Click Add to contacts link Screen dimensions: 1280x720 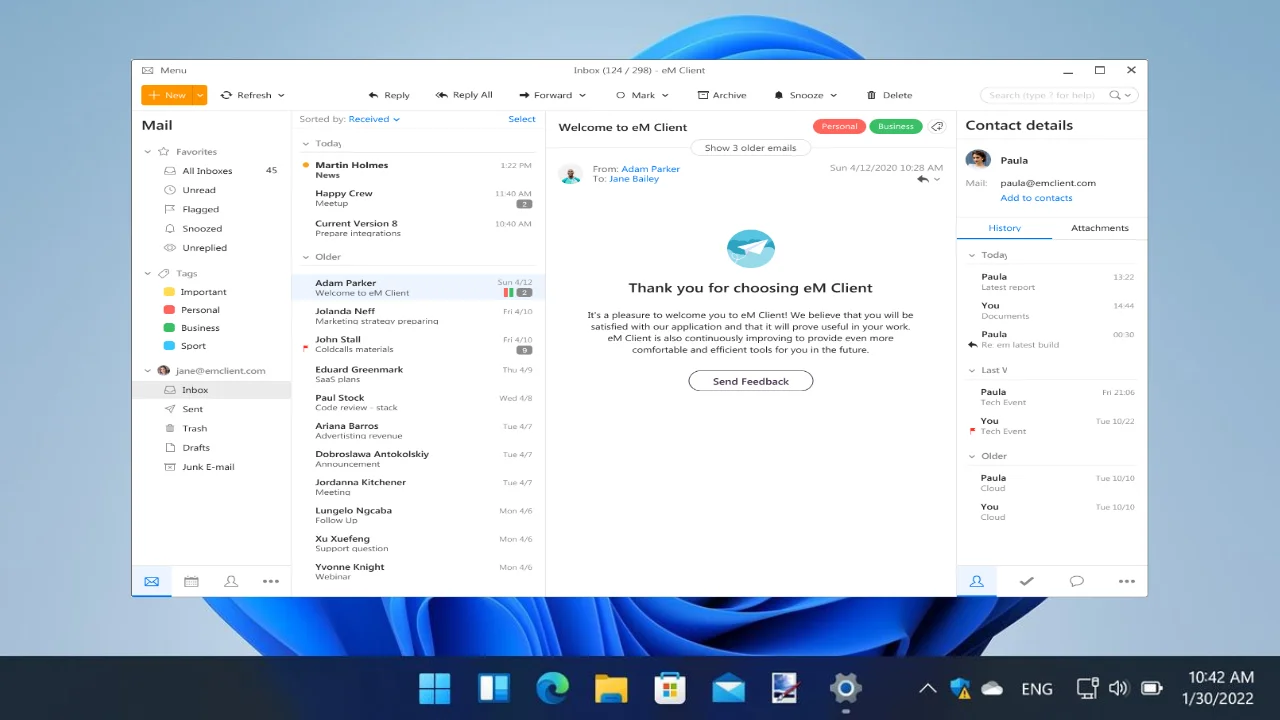(1036, 198)
